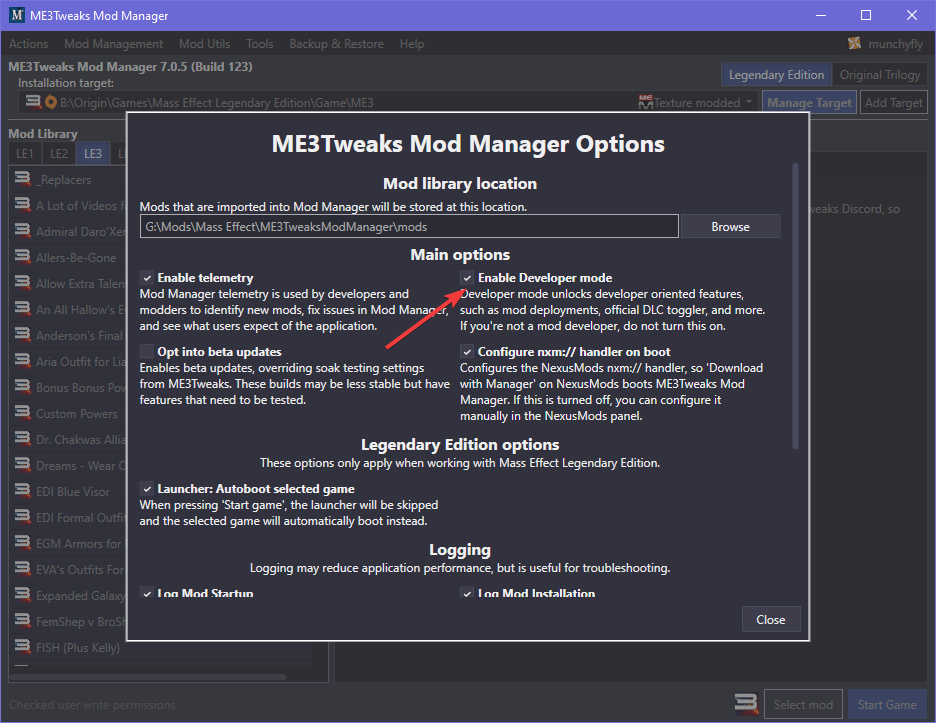Click the mod icon beside Admiral Daro'Xen
936x723 pixels.
[23, 230]
